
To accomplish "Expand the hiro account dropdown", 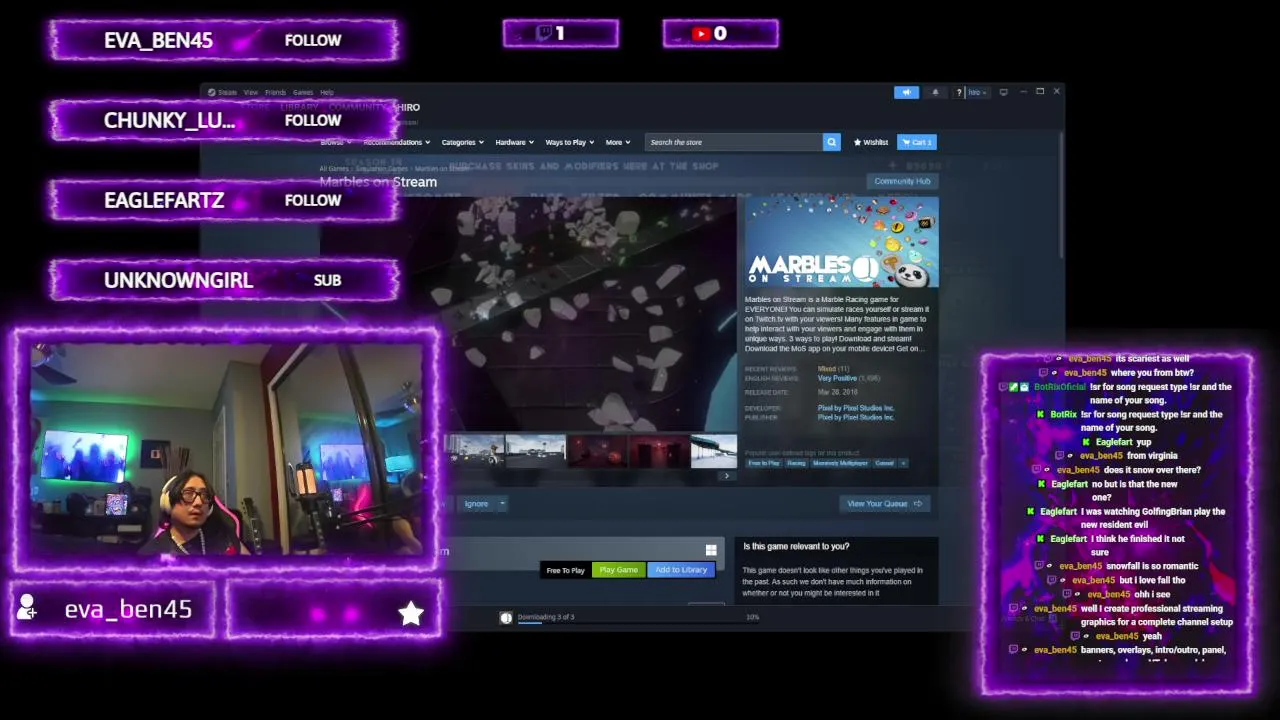I will point(977,92).
